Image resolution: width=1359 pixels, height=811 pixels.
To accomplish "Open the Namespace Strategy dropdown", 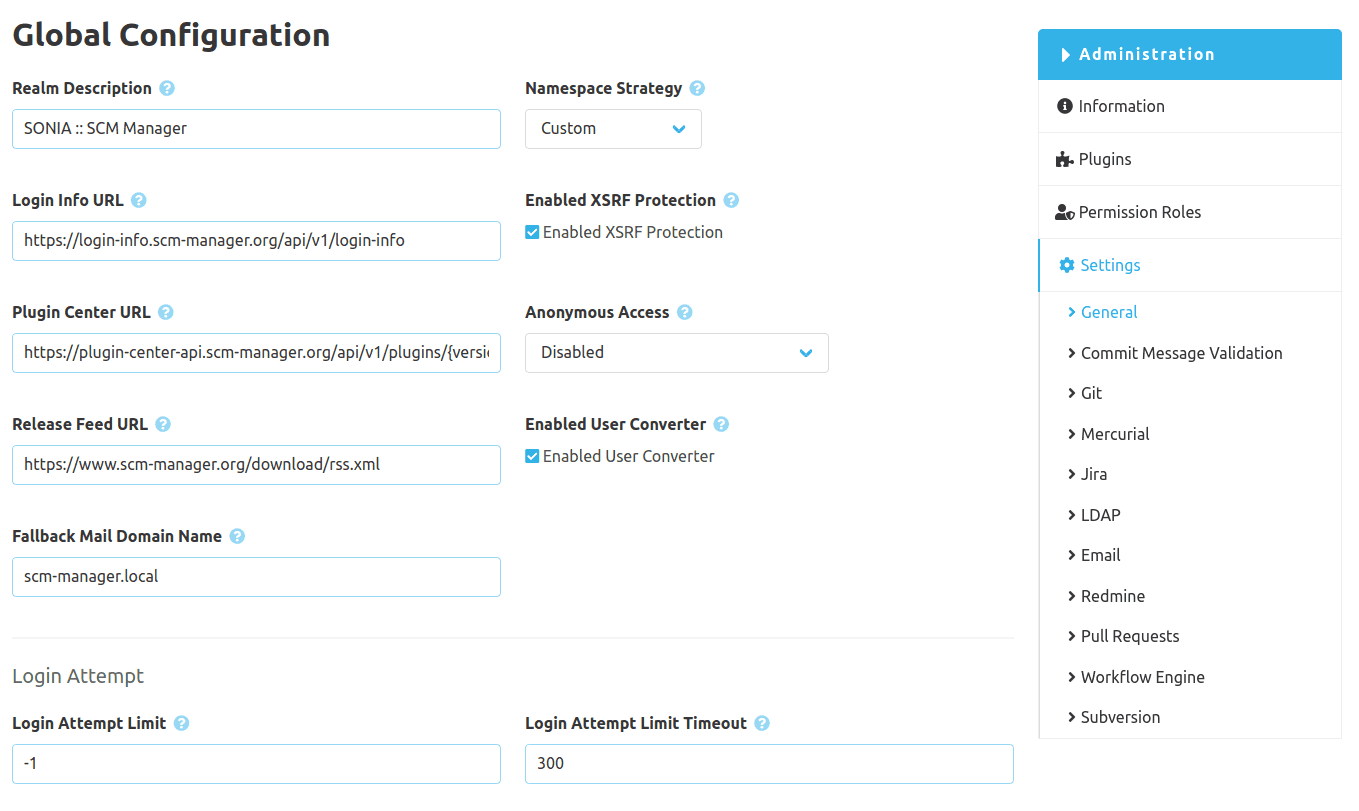I will pos(613,129).
